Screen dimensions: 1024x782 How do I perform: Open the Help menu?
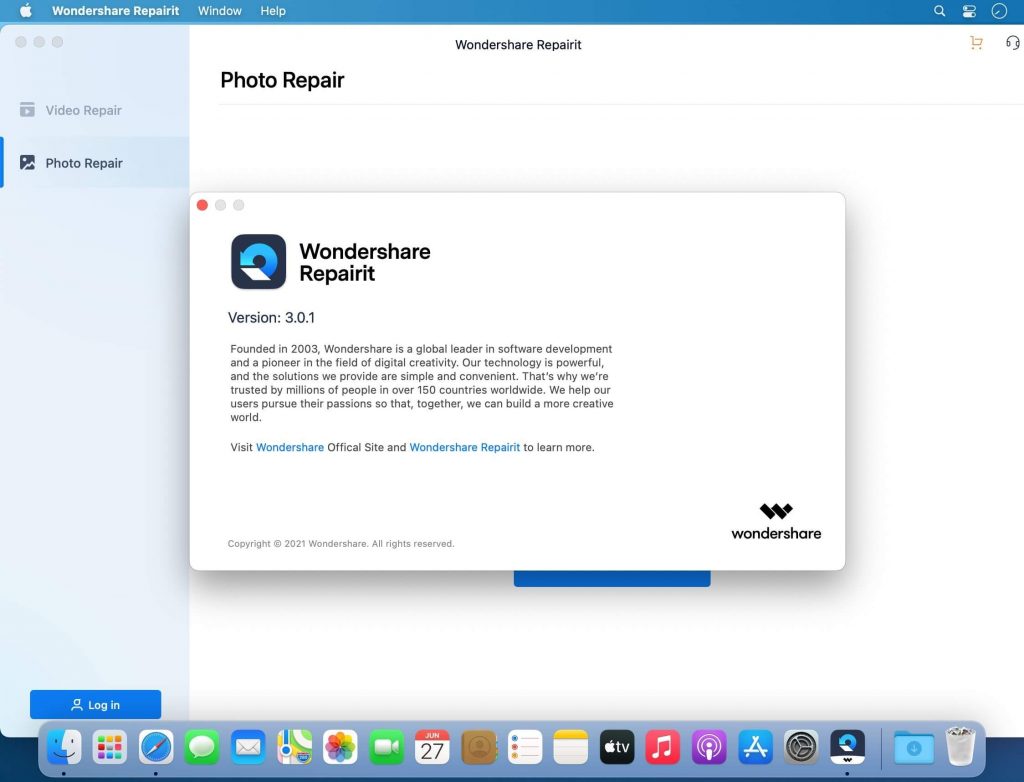click(x=272, y=11)
